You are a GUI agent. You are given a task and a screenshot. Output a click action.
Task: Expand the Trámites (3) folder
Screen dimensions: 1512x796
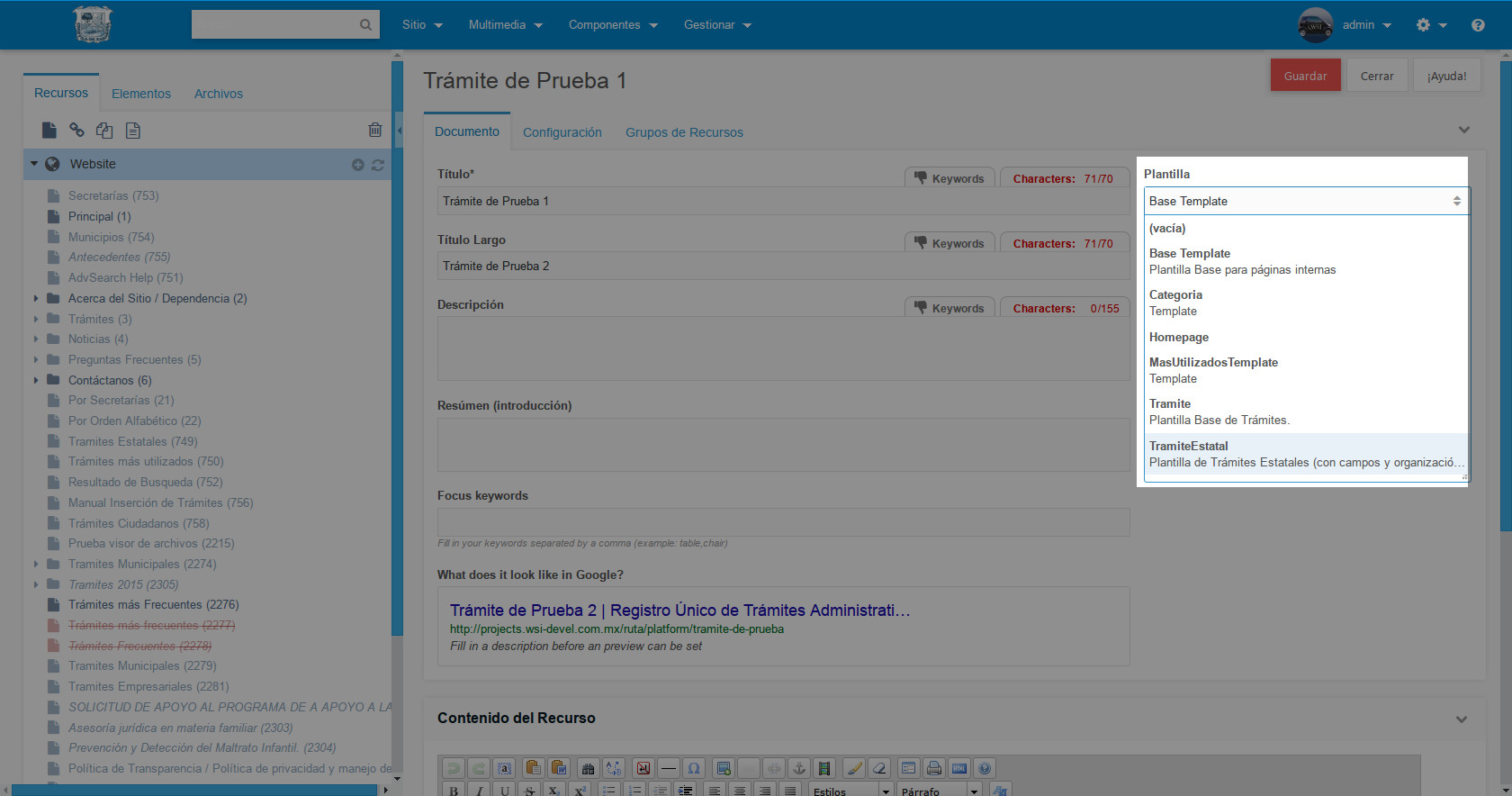(x=36, y=319)
